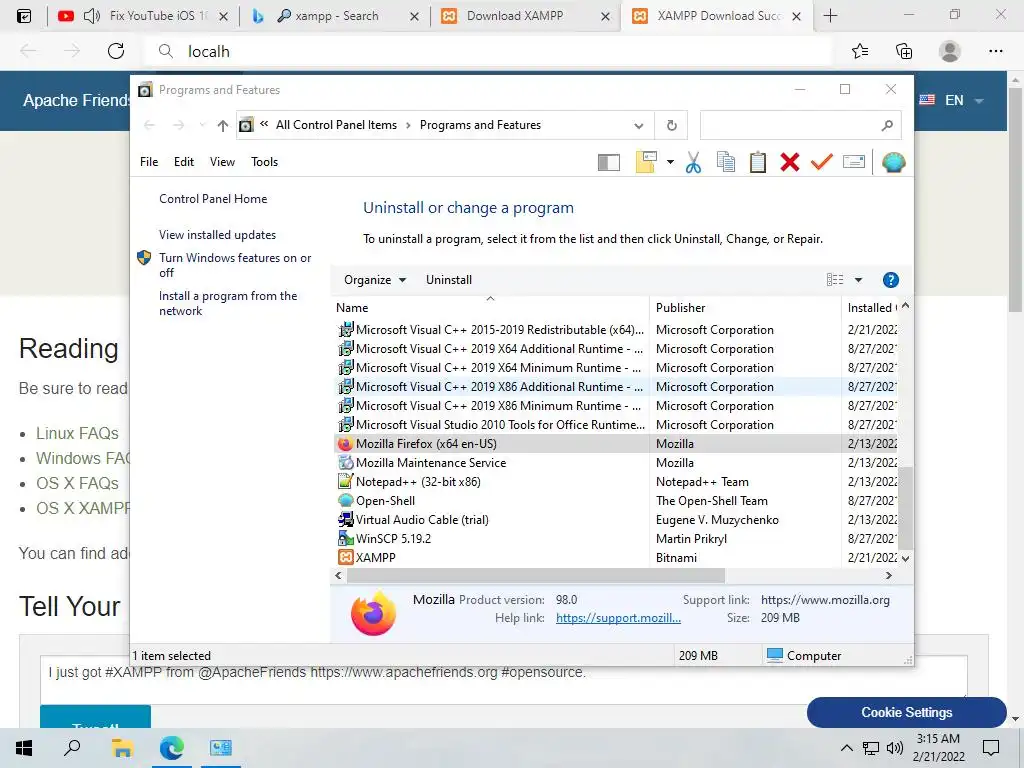This screenshot has height=768, width=1024.
Task: Click Install a program from the network
Action: tap(228, 304)
